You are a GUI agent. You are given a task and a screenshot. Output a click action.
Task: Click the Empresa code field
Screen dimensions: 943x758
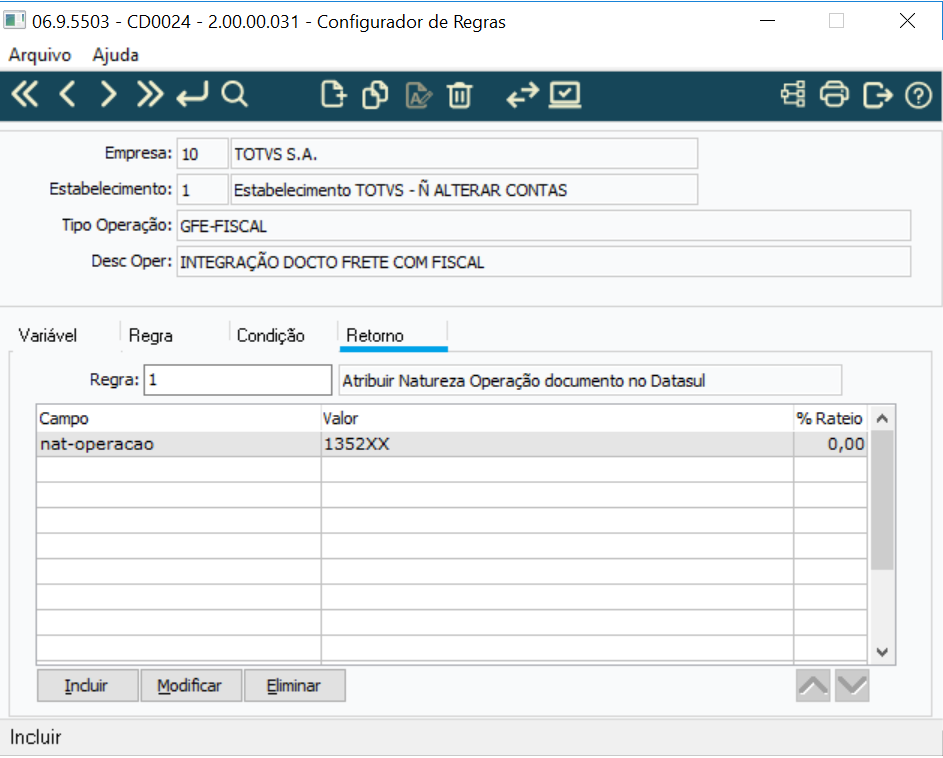pyautogui.click(x=203, y=154)
